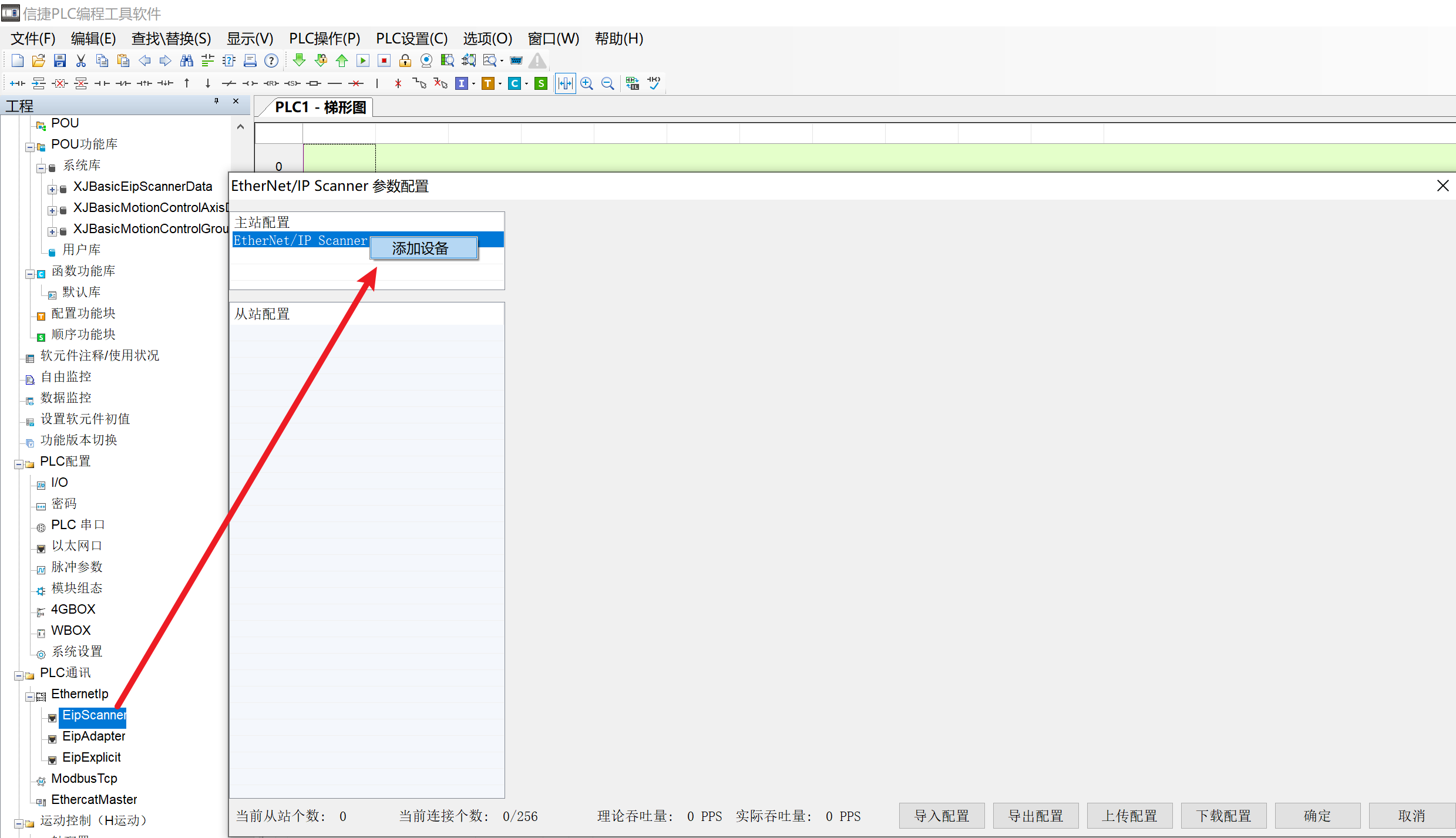Save the project with floppy icon
Screen dimensions: 1456x838
[60, 60]
